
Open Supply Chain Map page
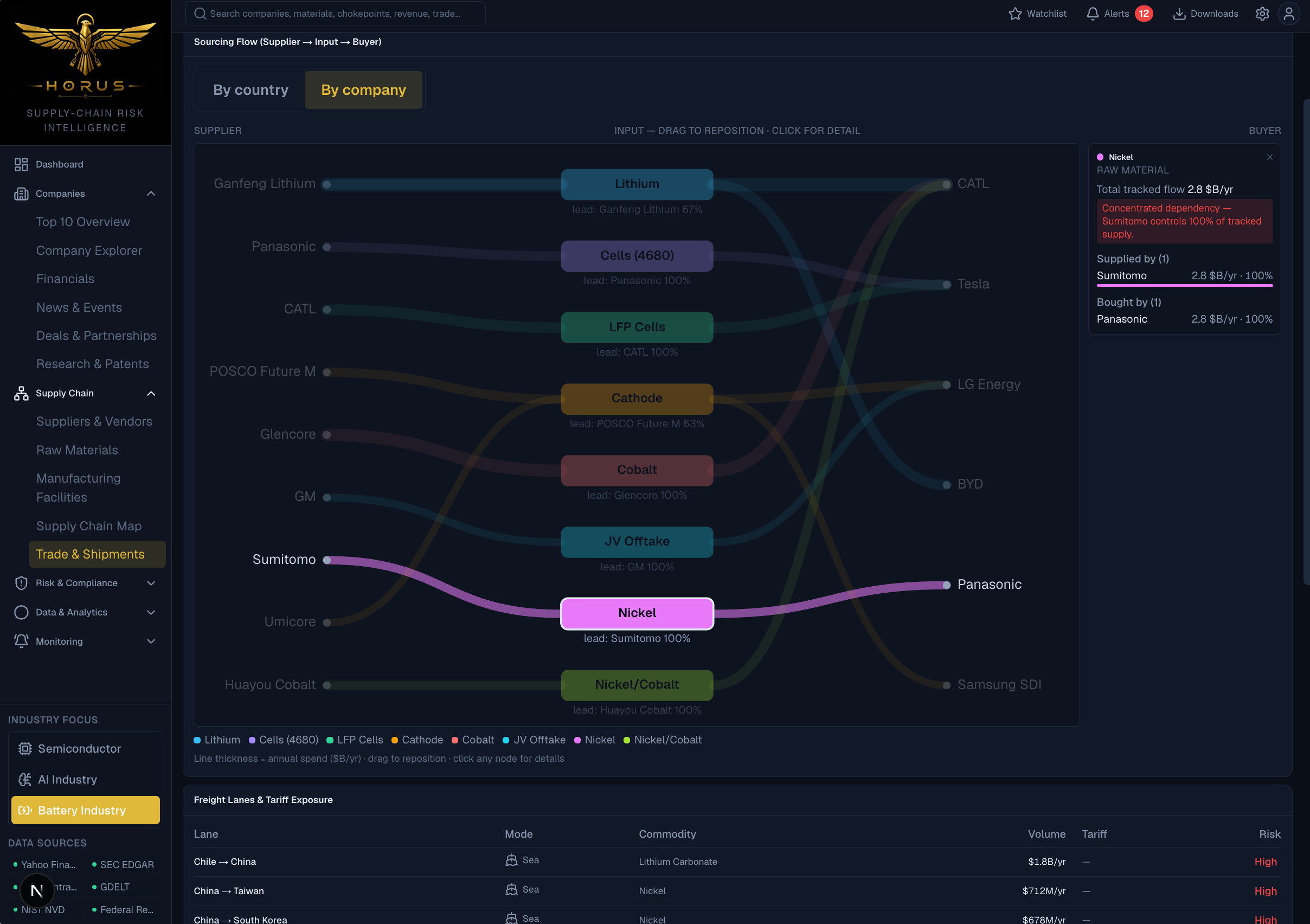click(89, 526)
